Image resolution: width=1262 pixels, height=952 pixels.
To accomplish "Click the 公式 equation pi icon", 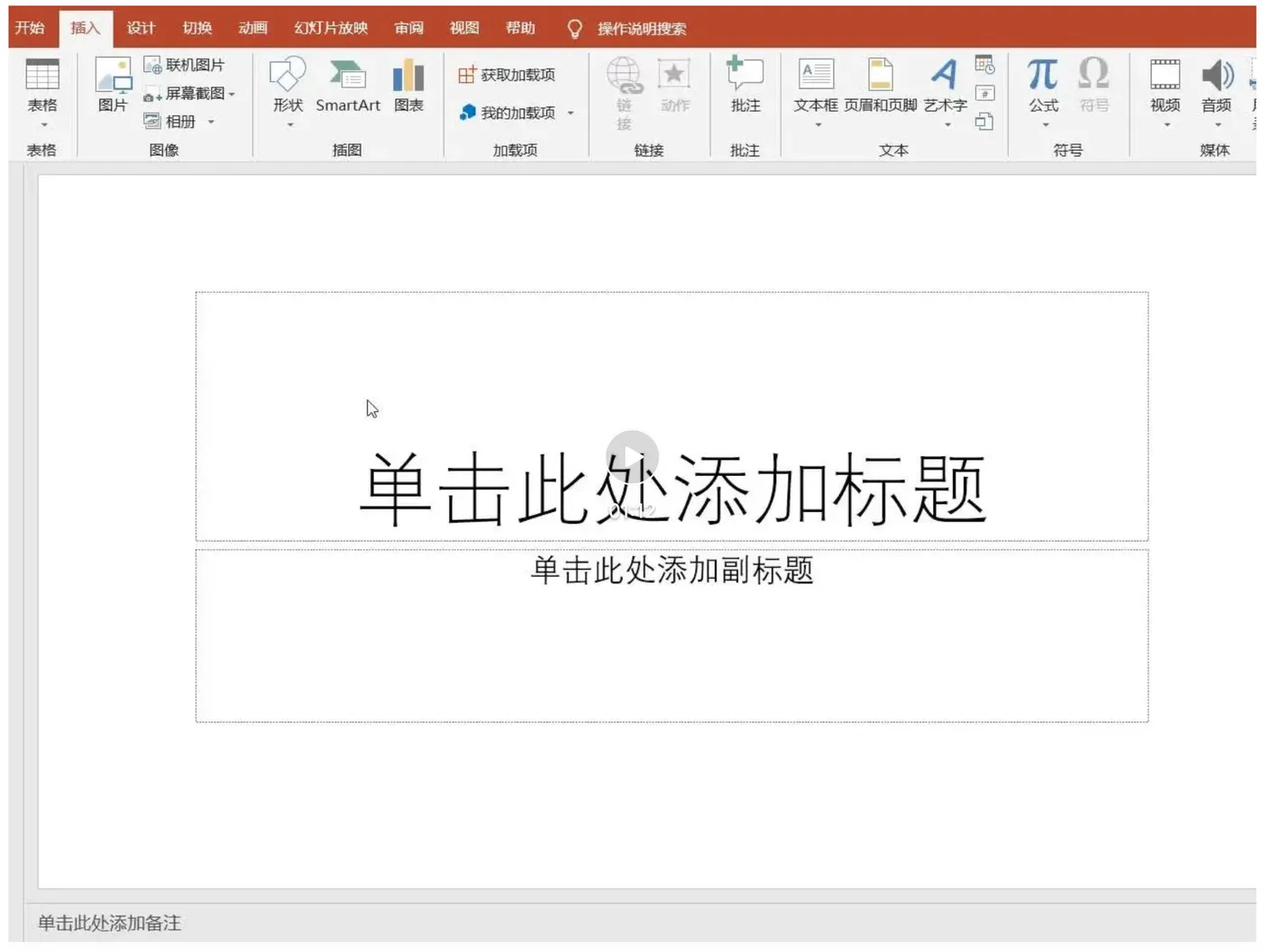I will (1043, 74).
